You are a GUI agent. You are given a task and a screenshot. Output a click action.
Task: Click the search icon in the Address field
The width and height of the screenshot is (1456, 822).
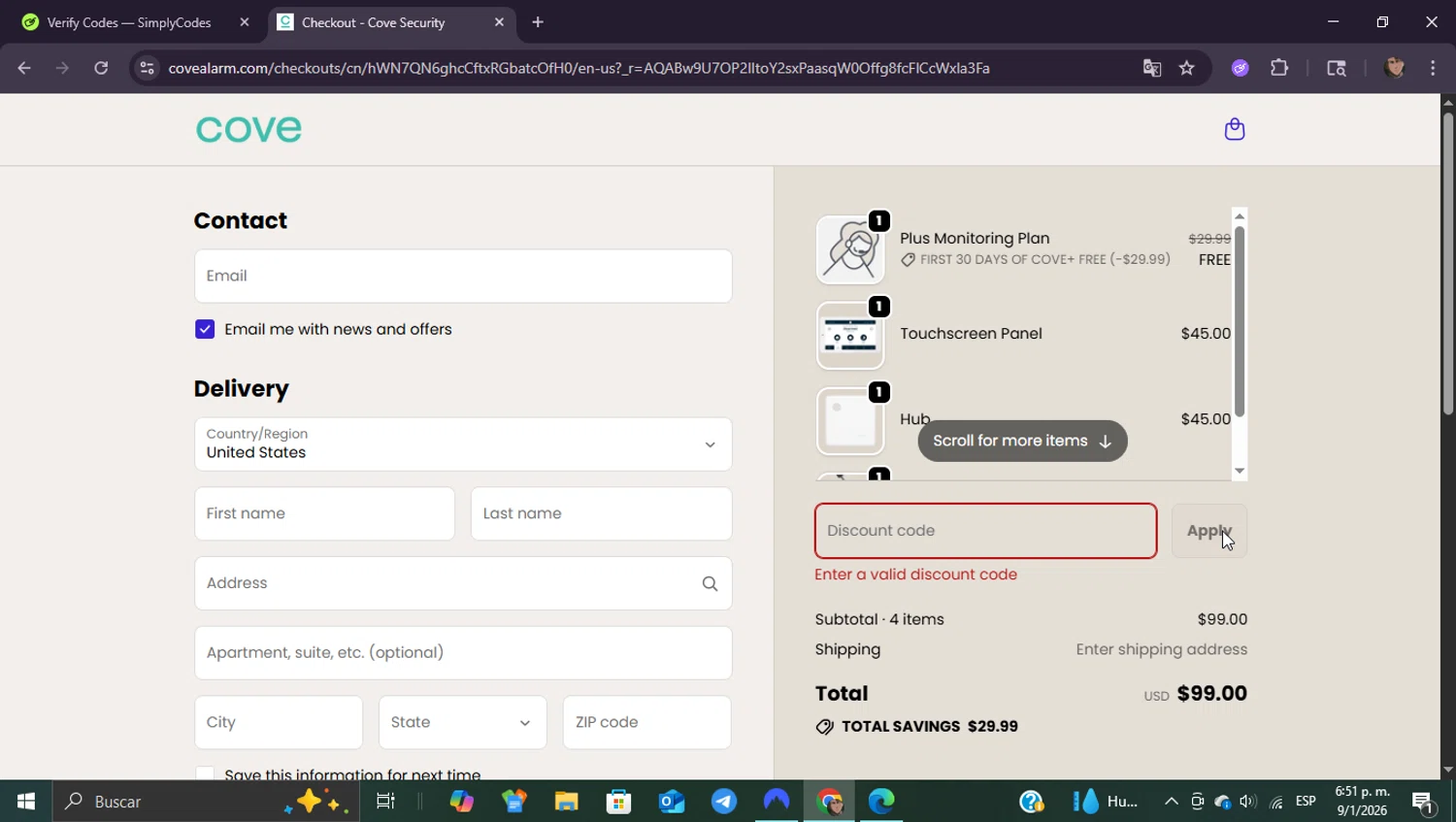710,583
